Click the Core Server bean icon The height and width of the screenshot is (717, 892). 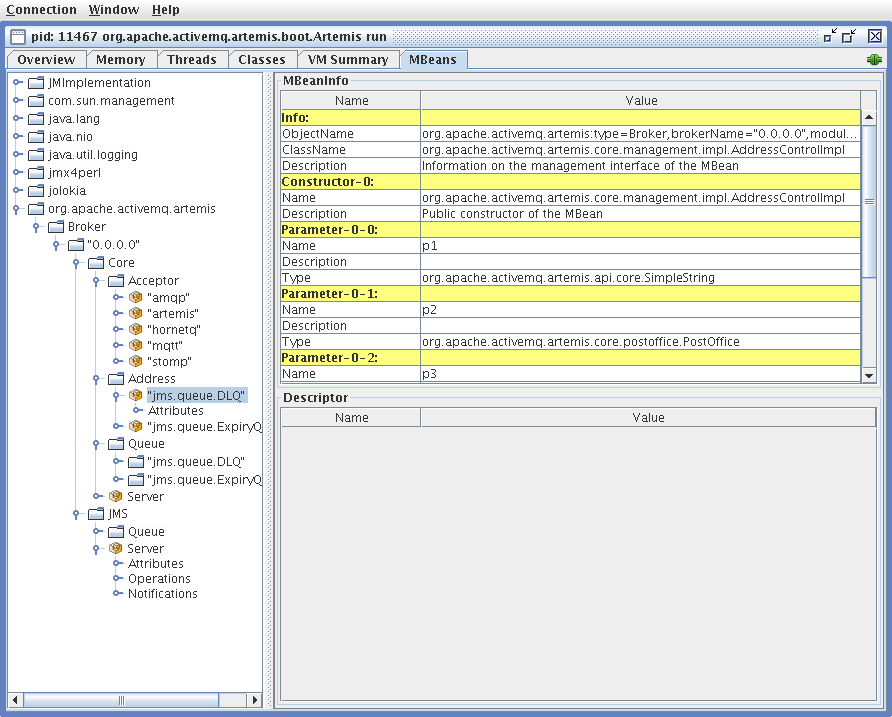click(x=116, y=497)
